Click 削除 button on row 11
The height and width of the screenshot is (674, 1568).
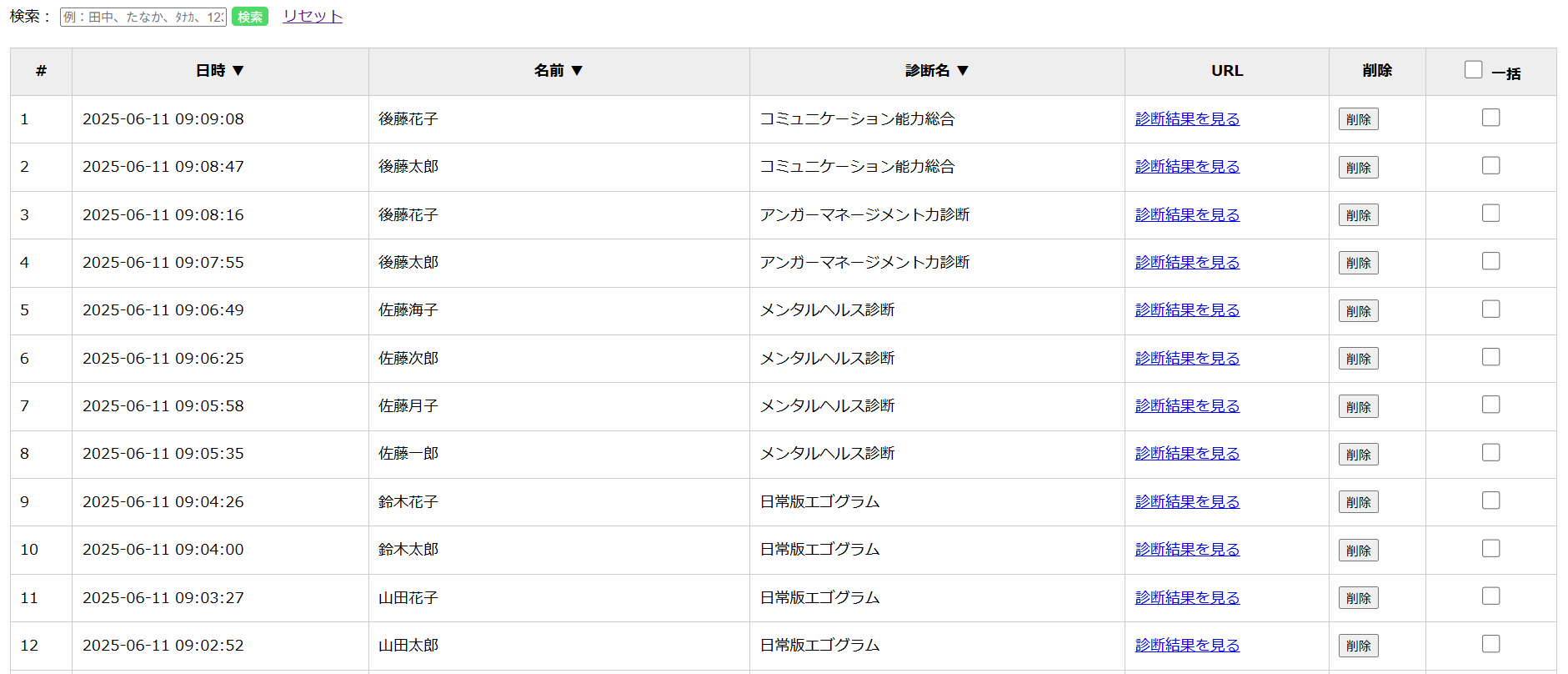[1358, 598]
